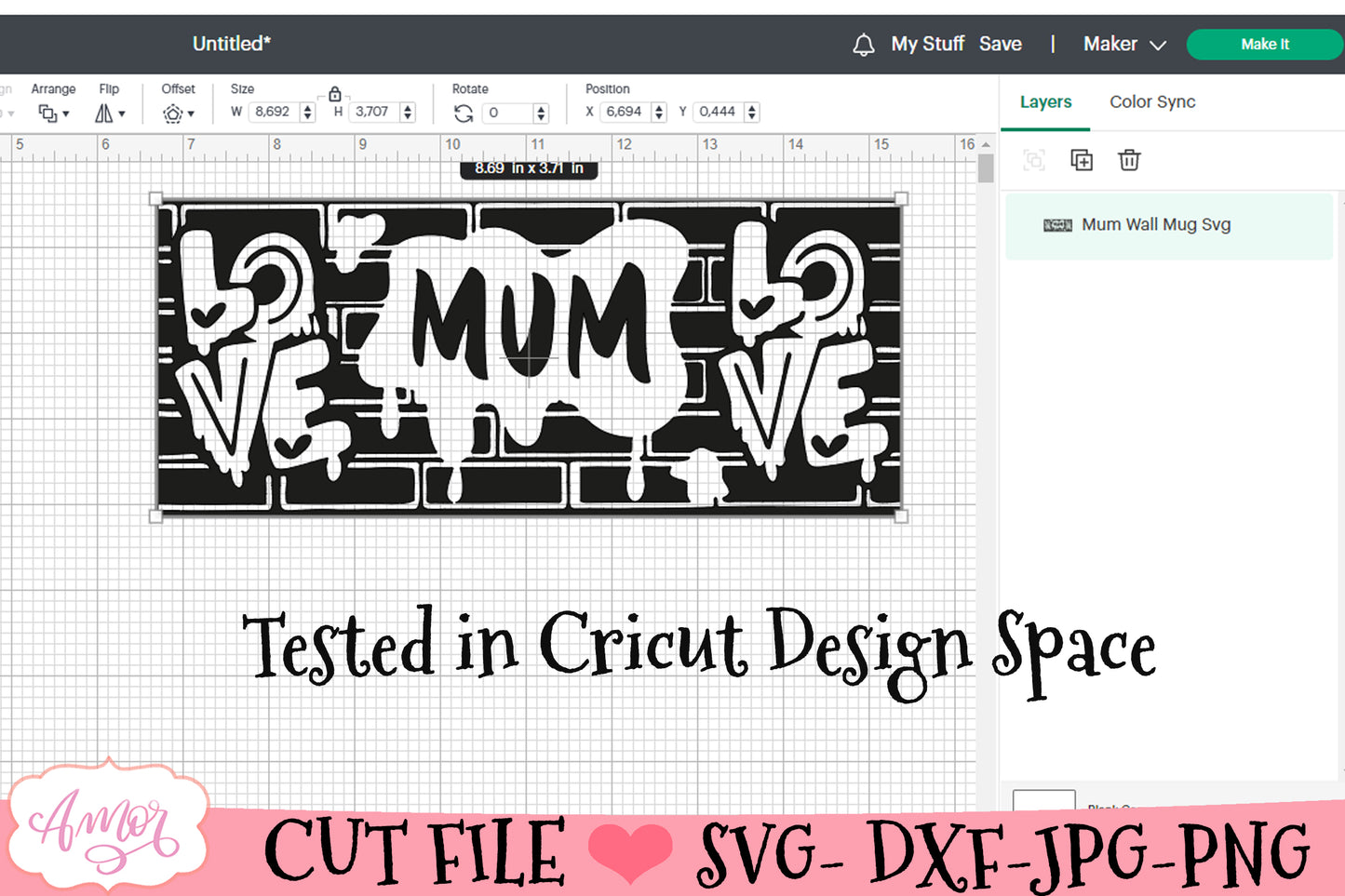The height and width of the screenshot is (896, 1345).
Task: Adjust X position stepper arrows
Action: tap(659, 113)
